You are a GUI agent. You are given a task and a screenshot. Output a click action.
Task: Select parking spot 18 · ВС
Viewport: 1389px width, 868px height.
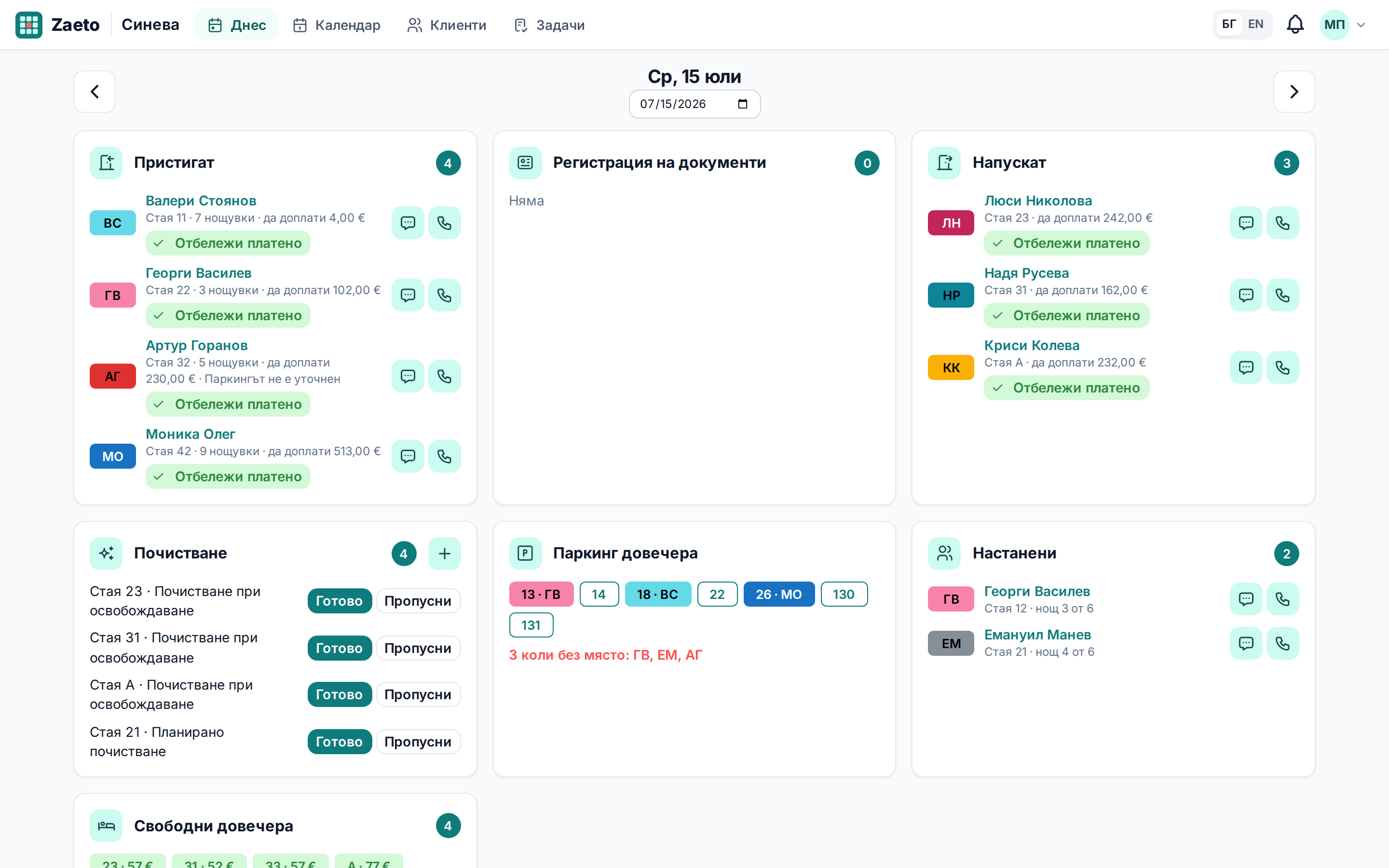coord(658,594)
